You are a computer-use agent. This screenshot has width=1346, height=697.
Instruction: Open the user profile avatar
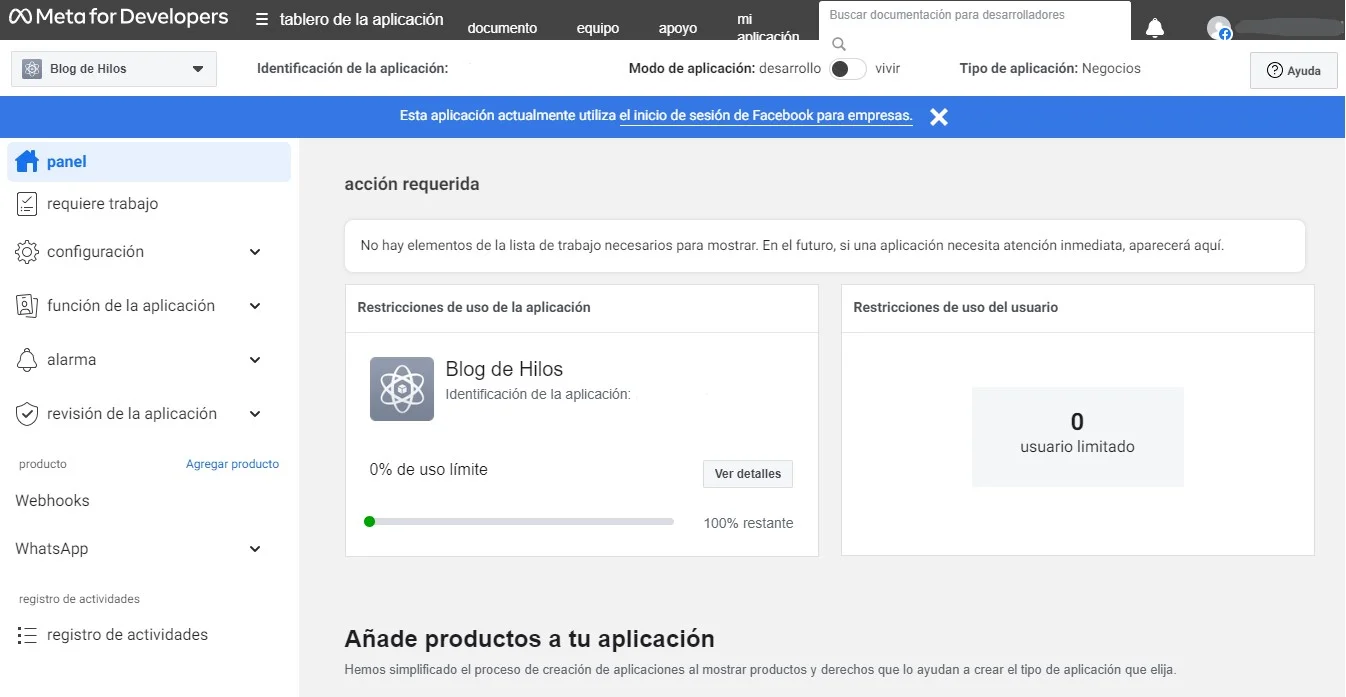pyautogui.click(x=1218, y=28)
